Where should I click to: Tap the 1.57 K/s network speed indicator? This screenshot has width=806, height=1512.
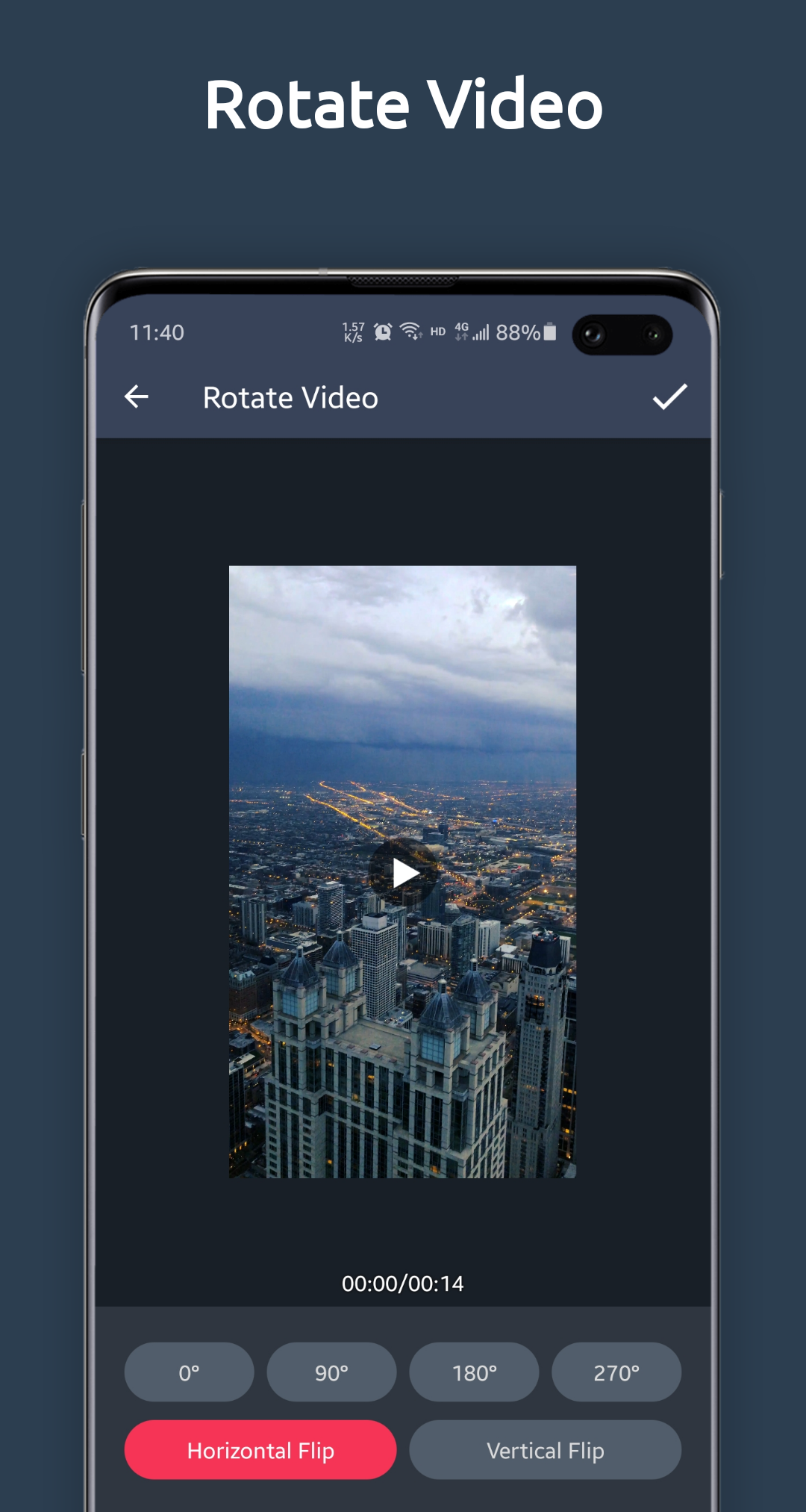pos(353,332)
